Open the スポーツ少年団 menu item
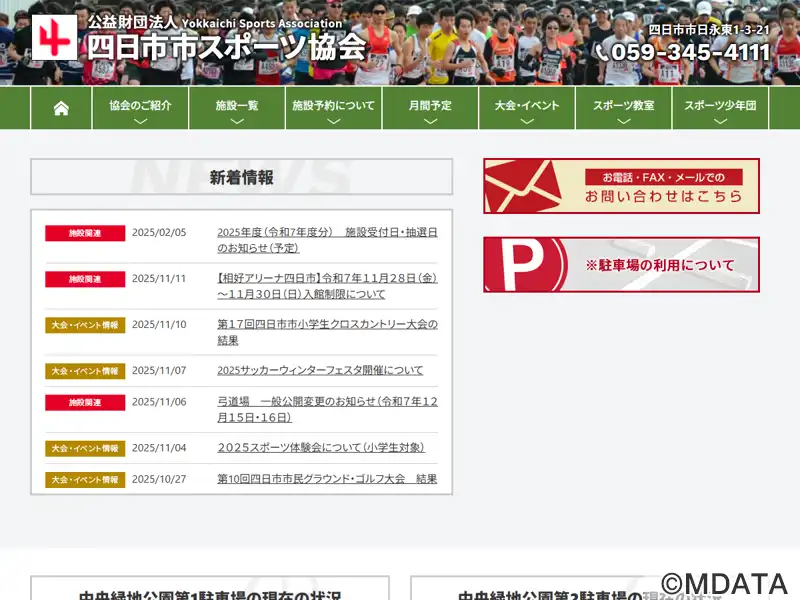The height and width of the screenshot is (600, 800). click(720, 106)
